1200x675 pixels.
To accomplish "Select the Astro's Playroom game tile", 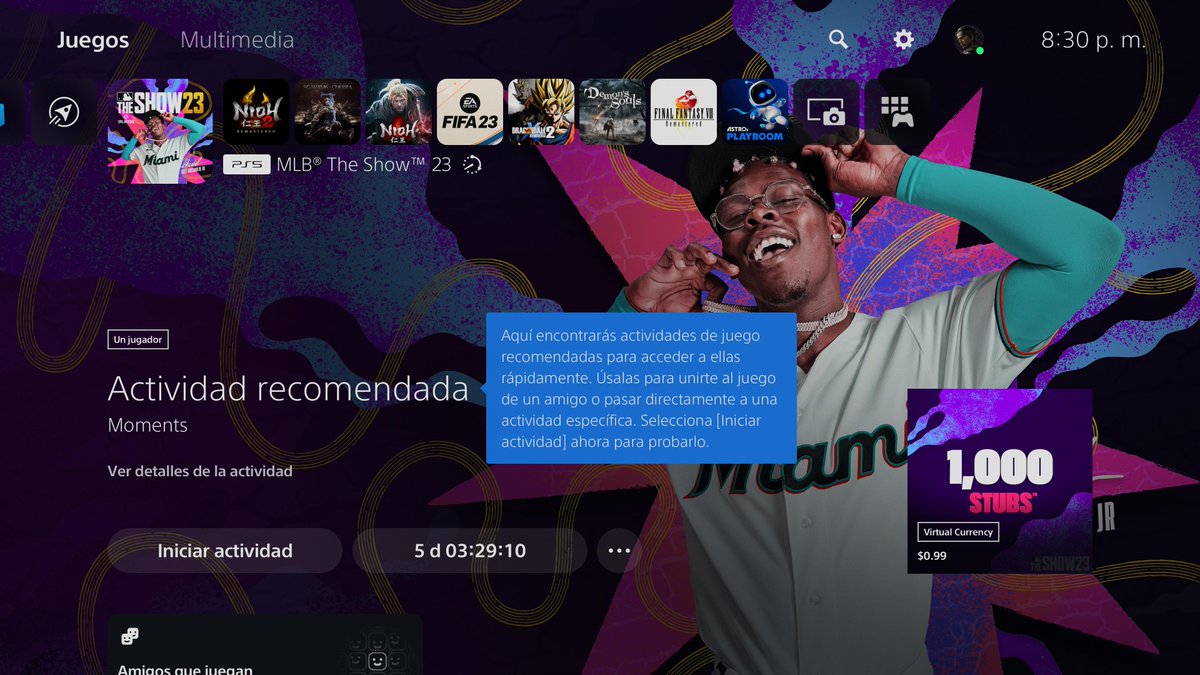I will coord(755,112).
